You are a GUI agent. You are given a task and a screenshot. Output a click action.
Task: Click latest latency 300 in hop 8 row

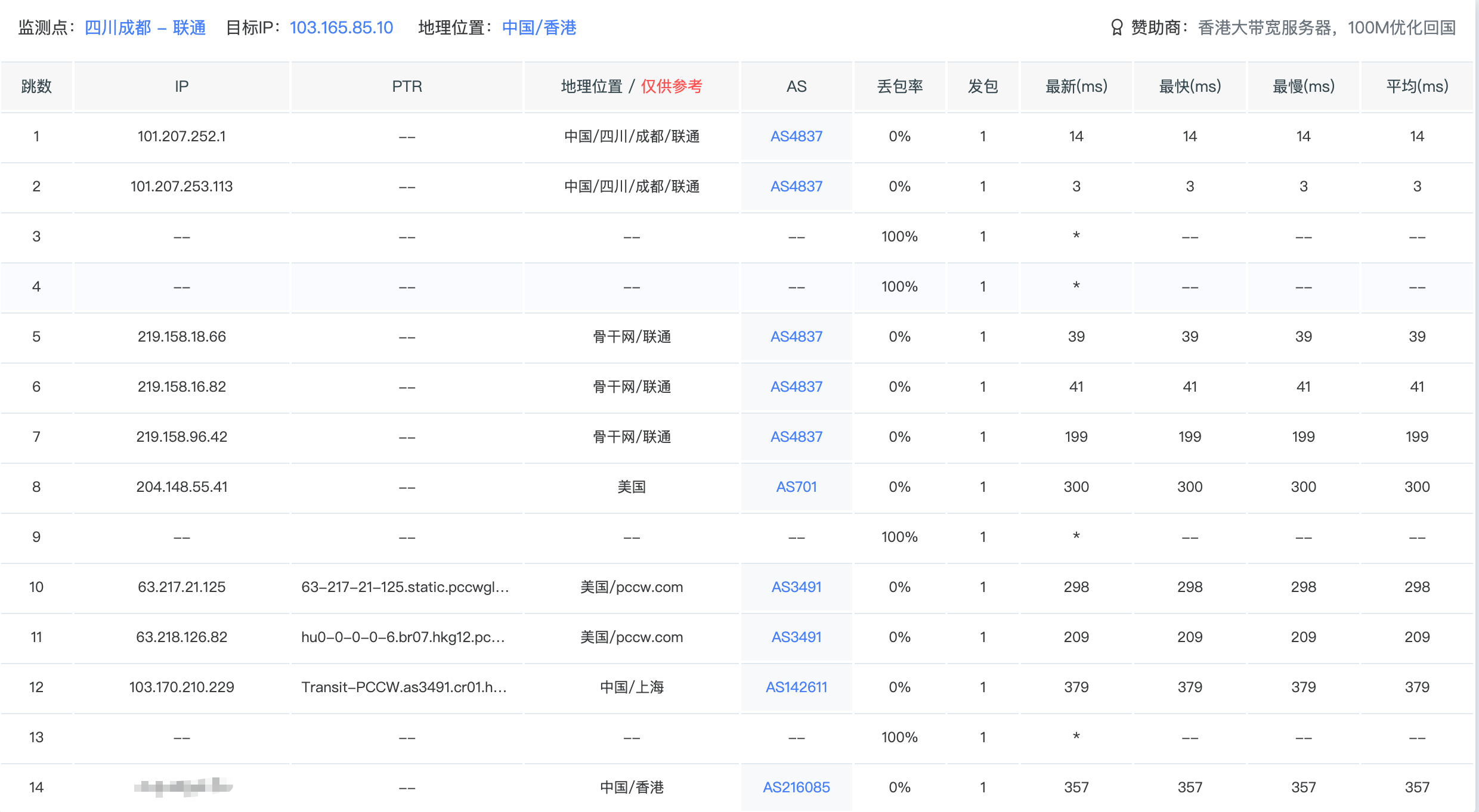[1076, 487]
